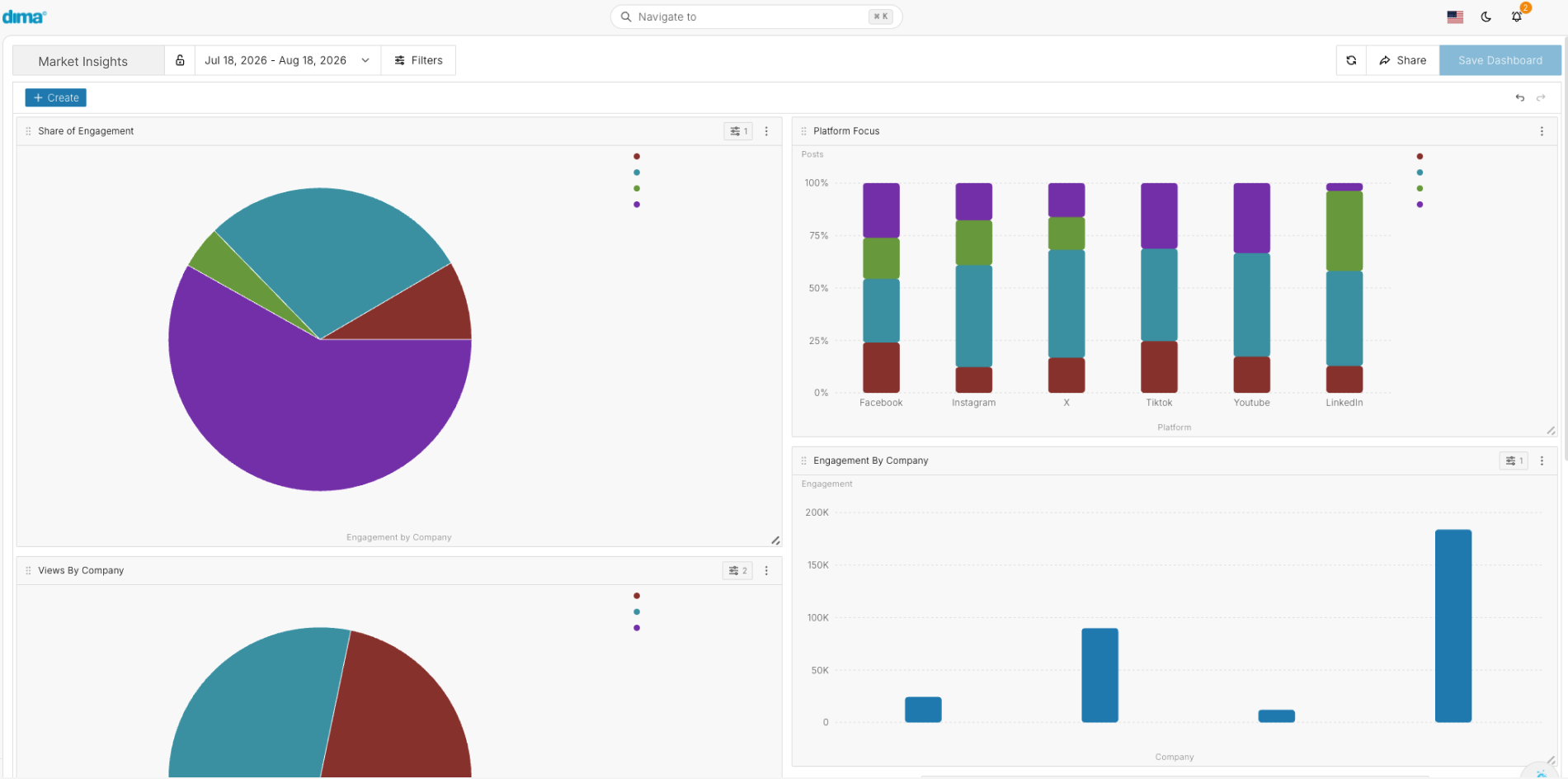Click the Share of Engagement resize handle
1568x779 pixels.
coord(775,541)
